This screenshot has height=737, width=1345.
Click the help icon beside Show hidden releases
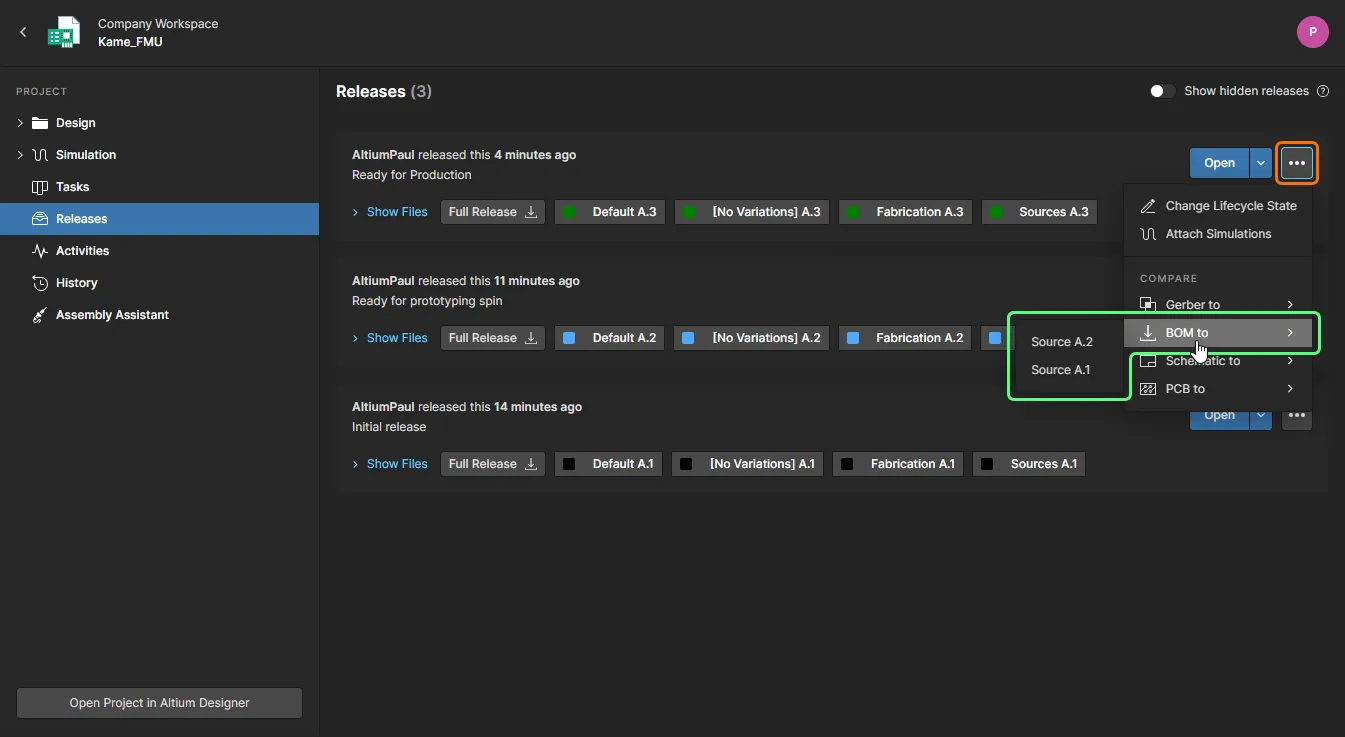pos(1323,91)
